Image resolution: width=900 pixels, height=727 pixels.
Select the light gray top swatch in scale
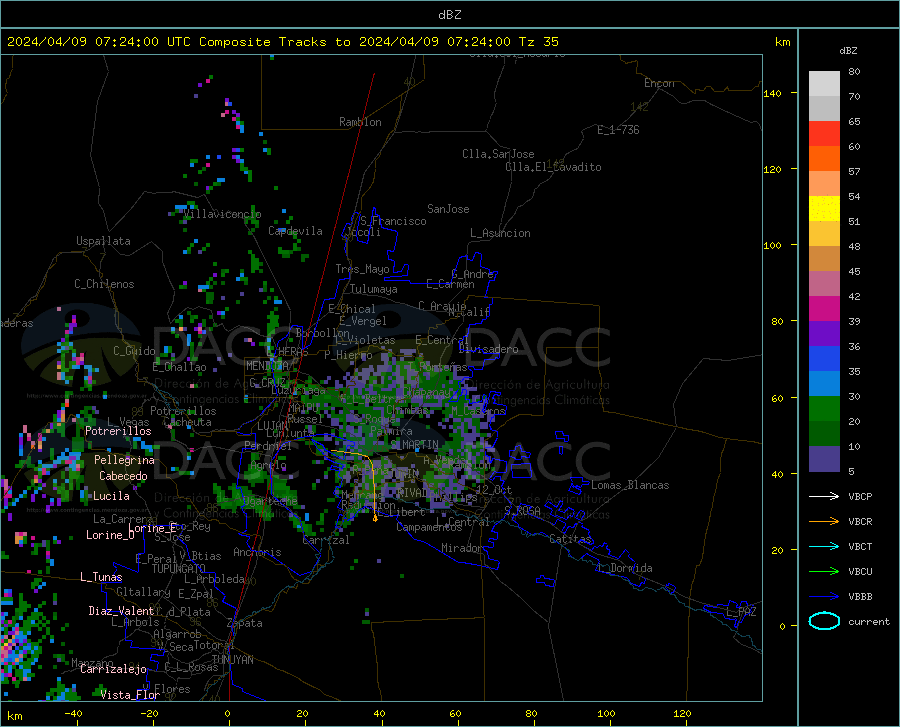[824, 84]
